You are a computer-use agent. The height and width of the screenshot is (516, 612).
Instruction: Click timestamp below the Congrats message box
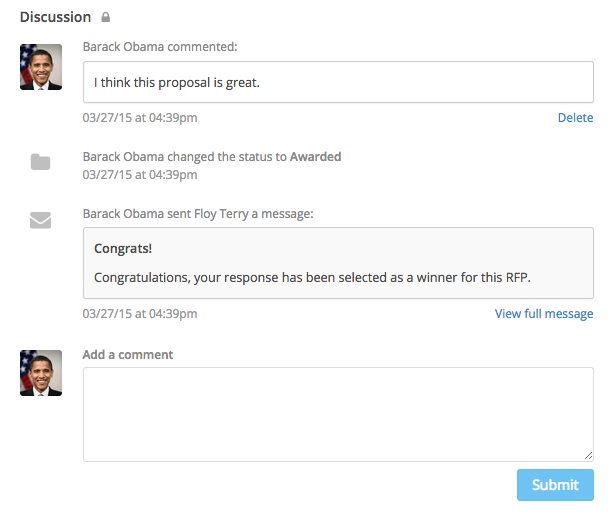pyautogui.click(x=140, y=313)
